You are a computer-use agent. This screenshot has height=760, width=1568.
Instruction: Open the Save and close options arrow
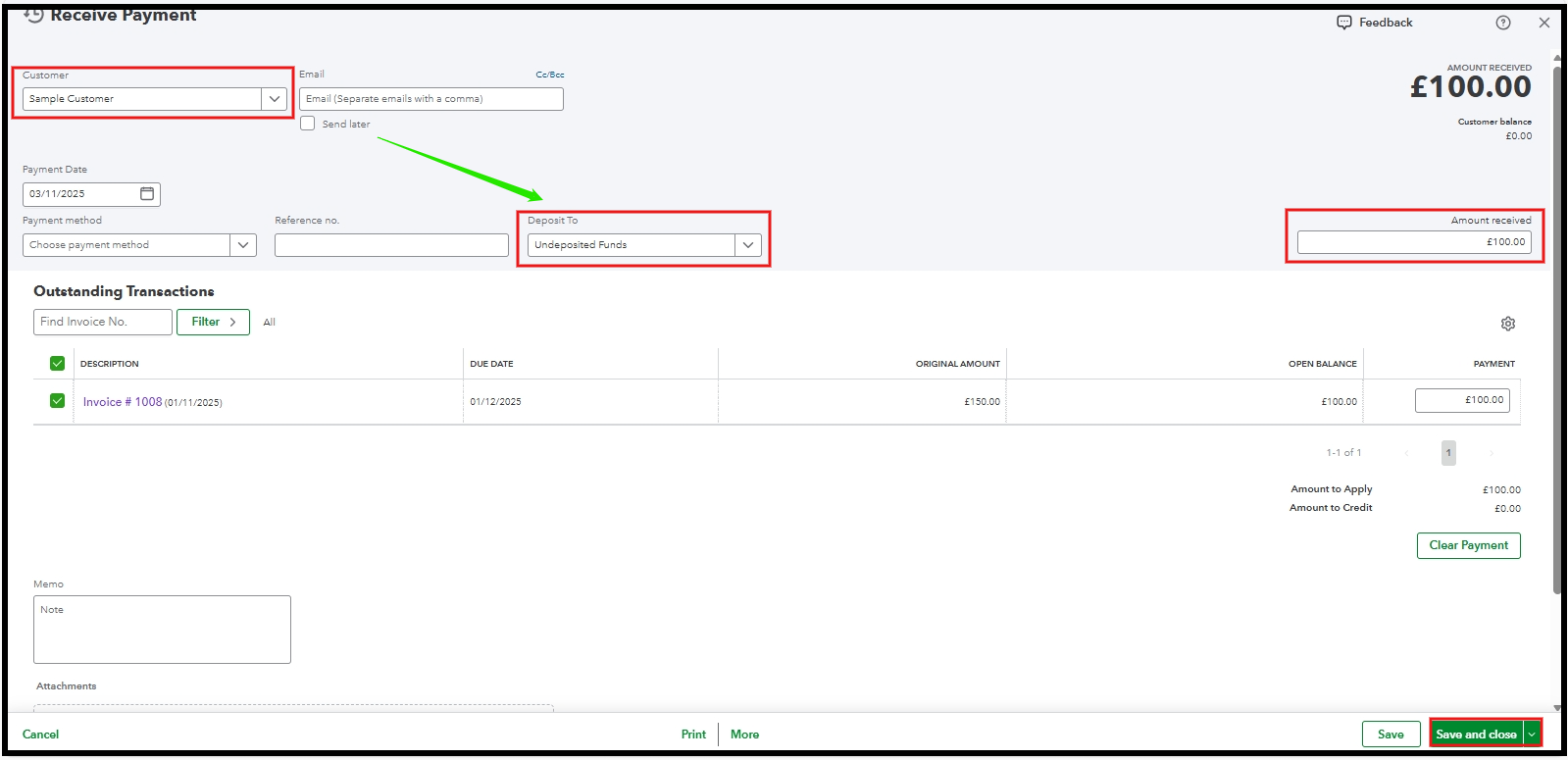coord(1532,735)
